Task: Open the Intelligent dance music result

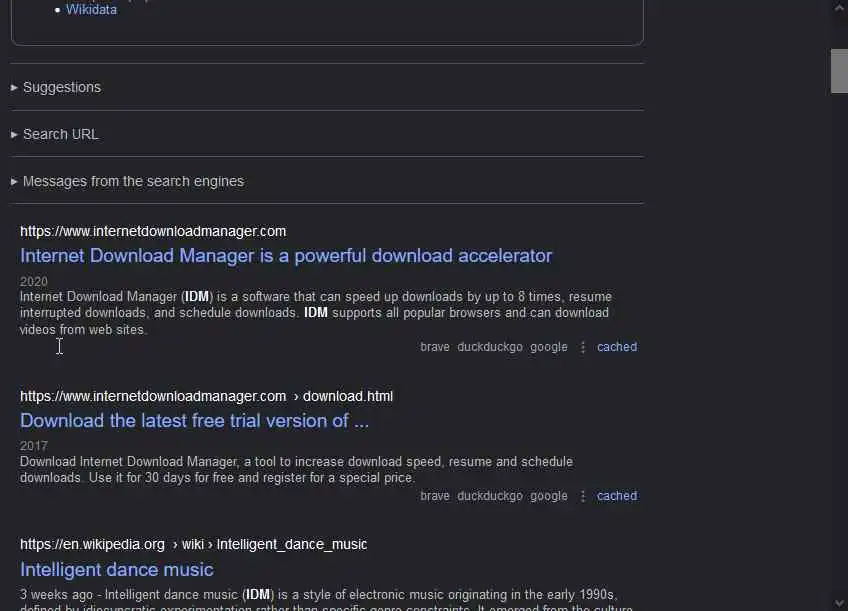Action: pyautogui.click(x=117, y=569)
